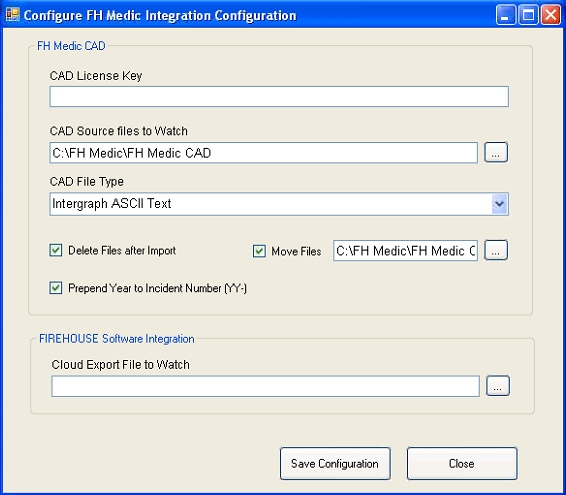Screen dimensions: 566x495
Task: Maximize the configuration window
Action: click(528, 15)
